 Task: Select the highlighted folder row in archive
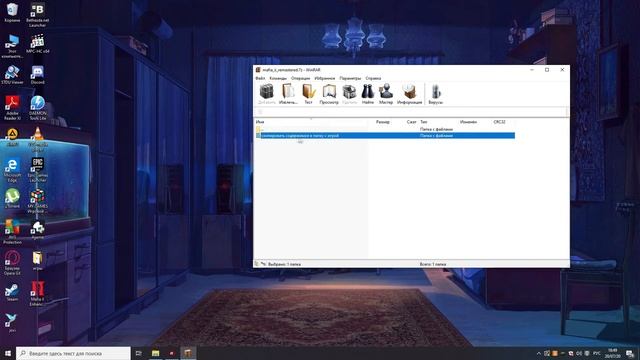click(x=384, y=136)
